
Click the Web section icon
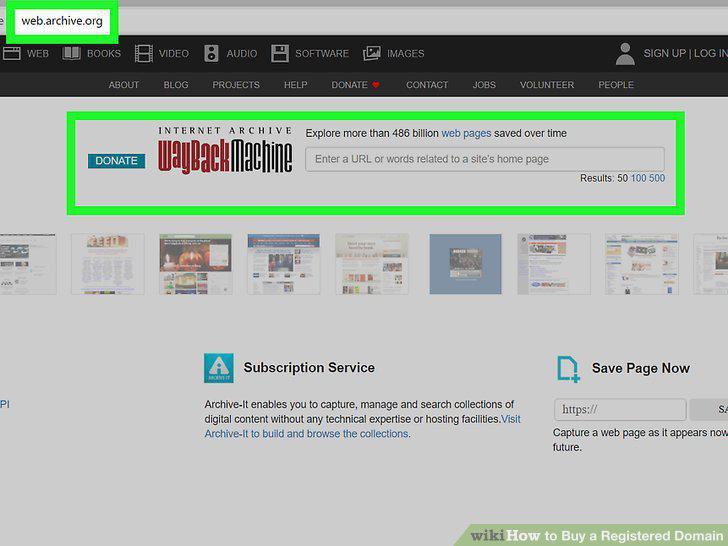point(12,53)
